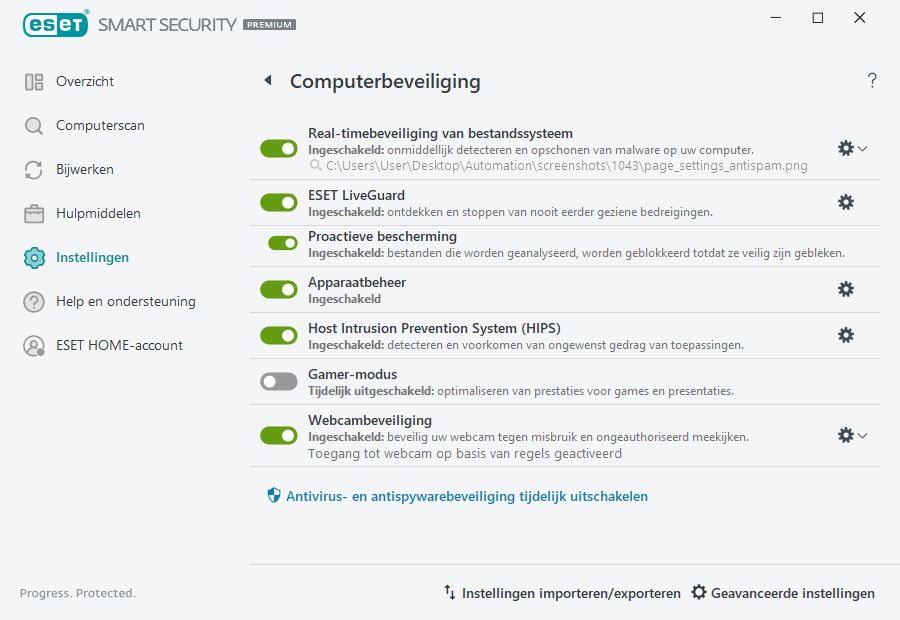The height and width of the screenshot is (620, 900).
Task: Click the Apparaatbeheer settings gear
Action: [846, 289]
